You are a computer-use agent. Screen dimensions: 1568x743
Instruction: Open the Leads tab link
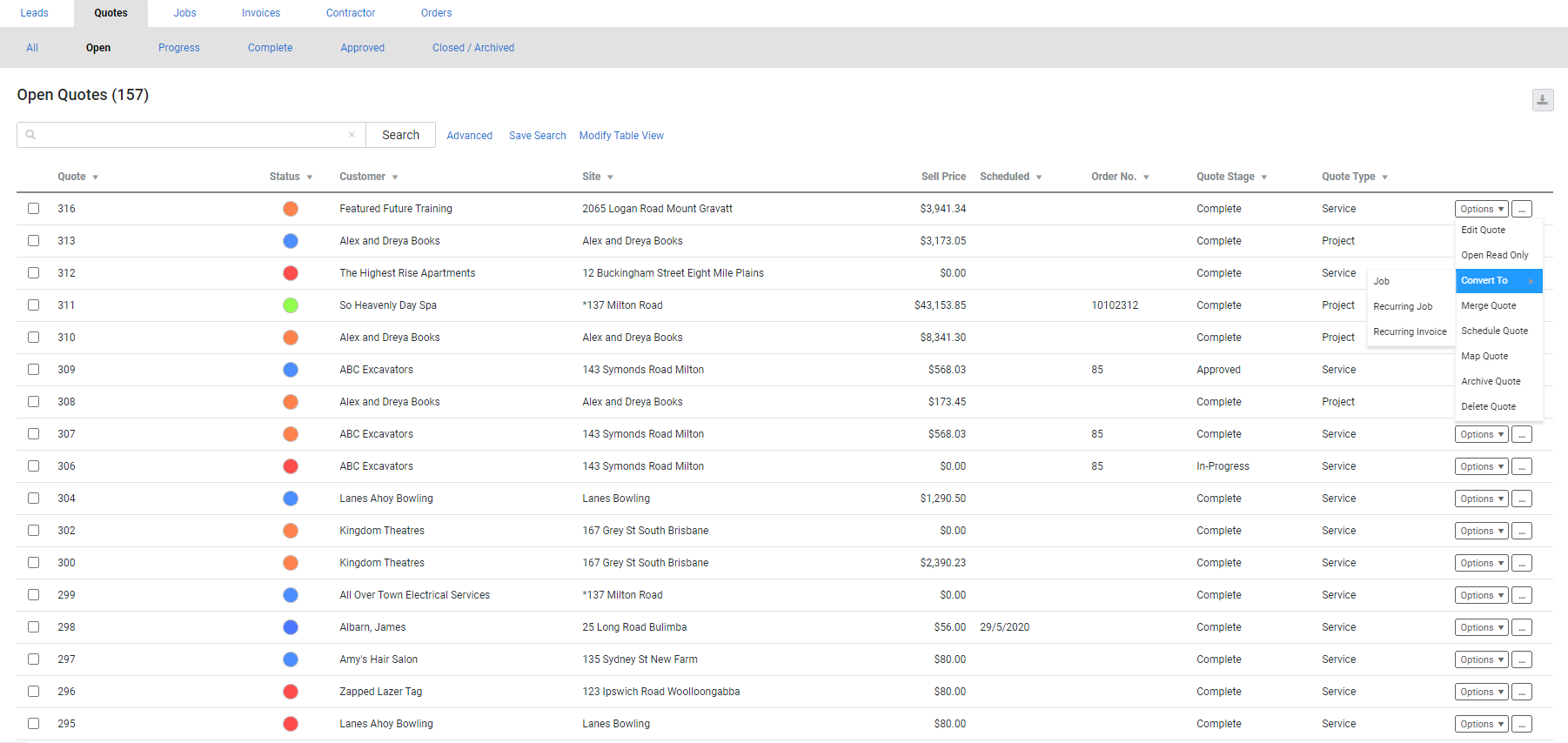click(35, 13)
